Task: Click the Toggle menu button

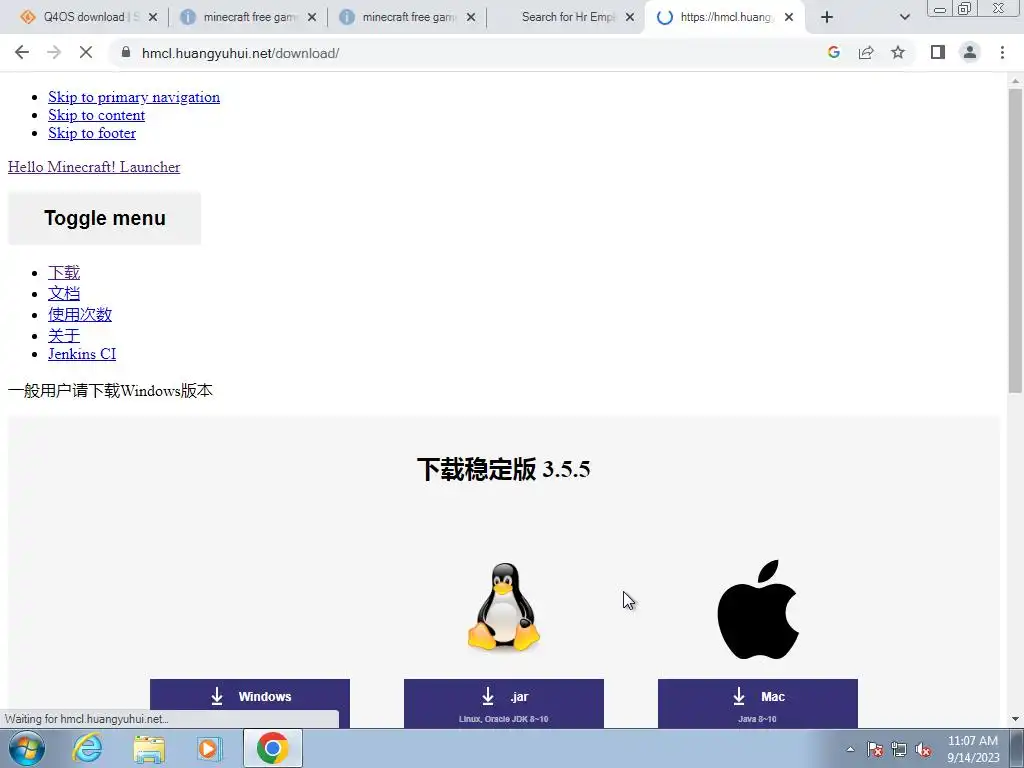Action: point(104,218)
